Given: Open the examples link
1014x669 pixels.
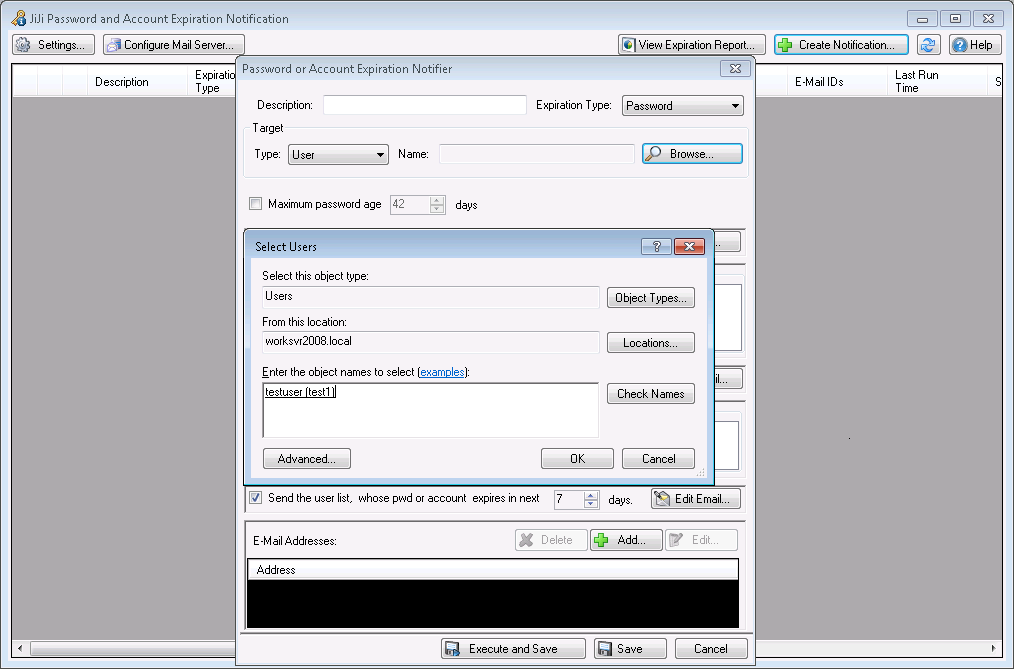Looking at the screenshot, I should click(x=442, y=372).
